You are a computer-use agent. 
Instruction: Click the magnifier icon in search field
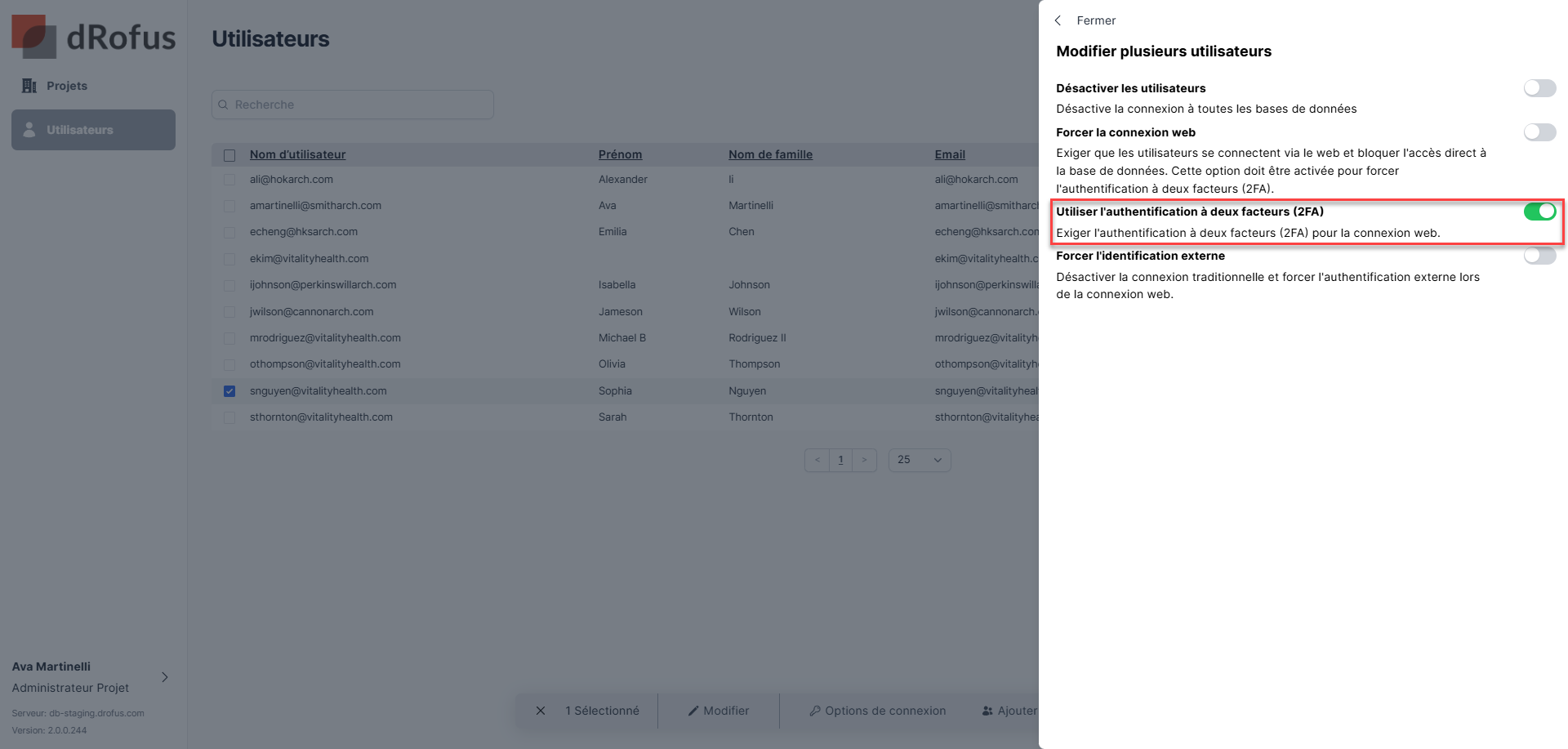(223, 105)
